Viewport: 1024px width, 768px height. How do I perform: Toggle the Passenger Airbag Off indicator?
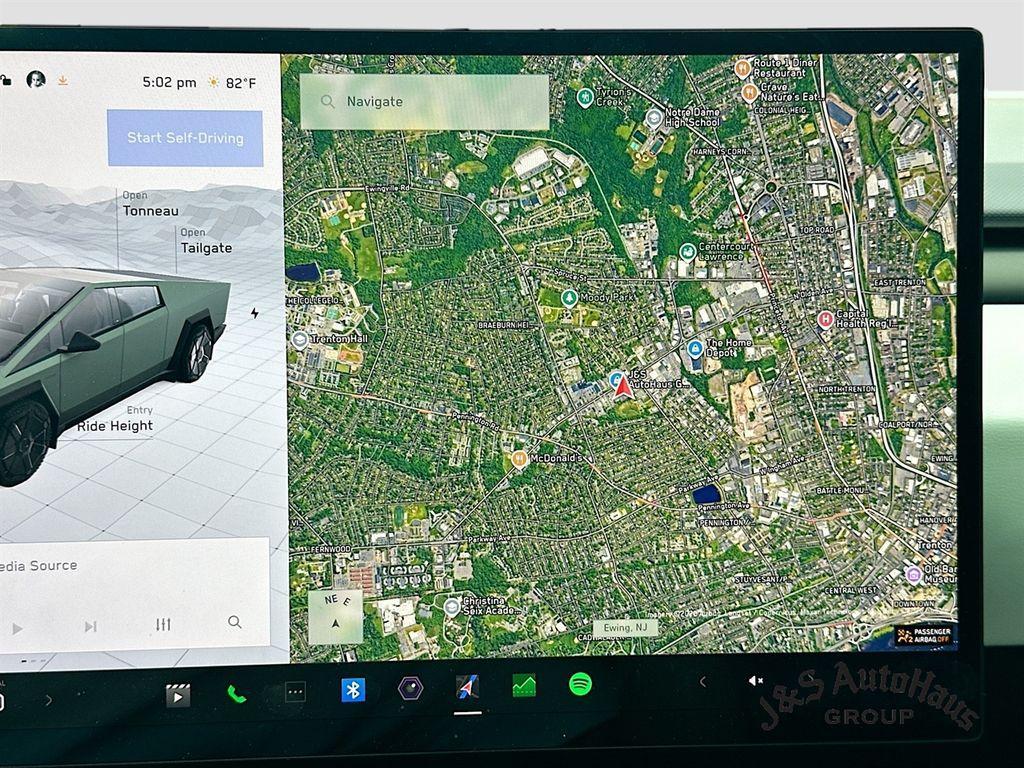(x=926, y=634)
